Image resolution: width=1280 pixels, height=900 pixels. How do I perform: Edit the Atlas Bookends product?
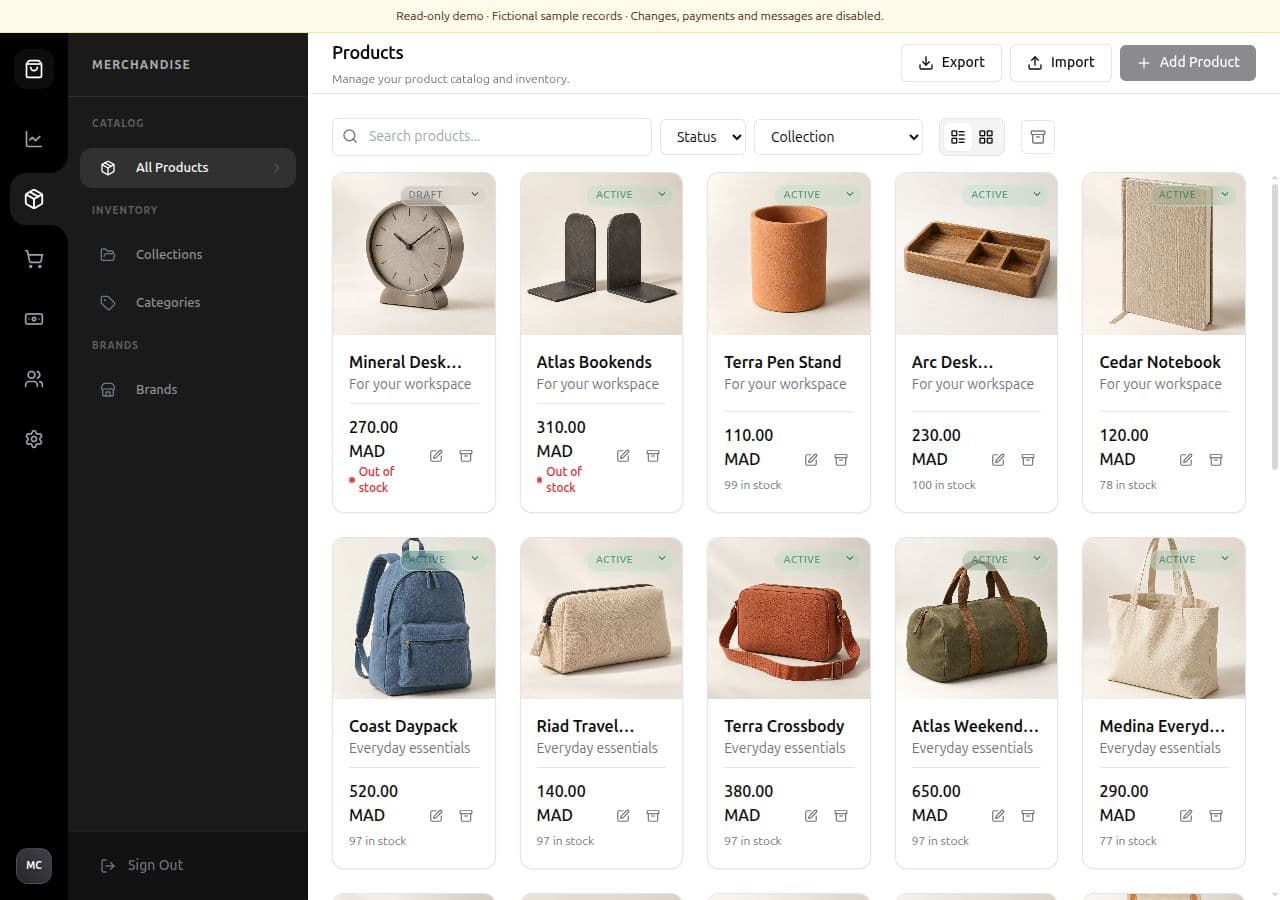click(623, 456)
